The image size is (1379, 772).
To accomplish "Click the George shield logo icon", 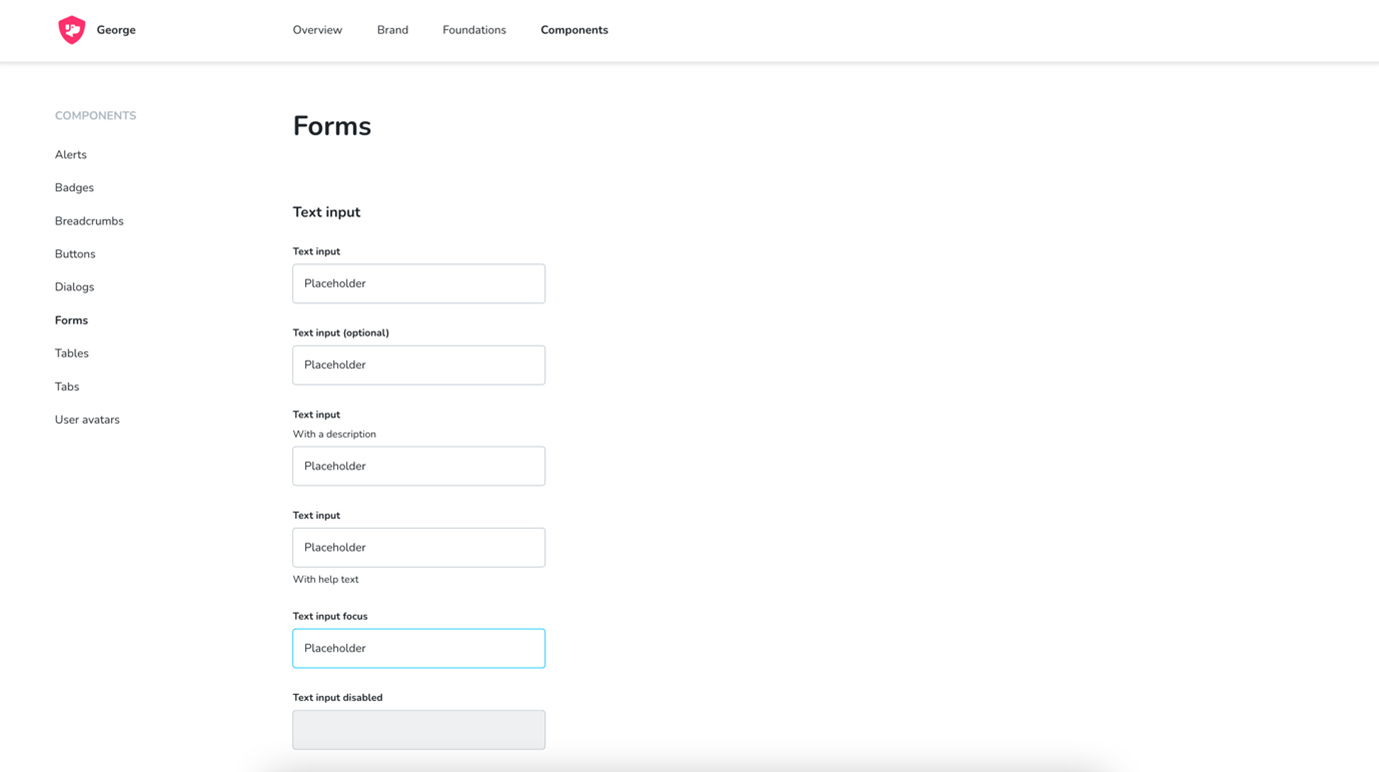I will click(72, 30).
